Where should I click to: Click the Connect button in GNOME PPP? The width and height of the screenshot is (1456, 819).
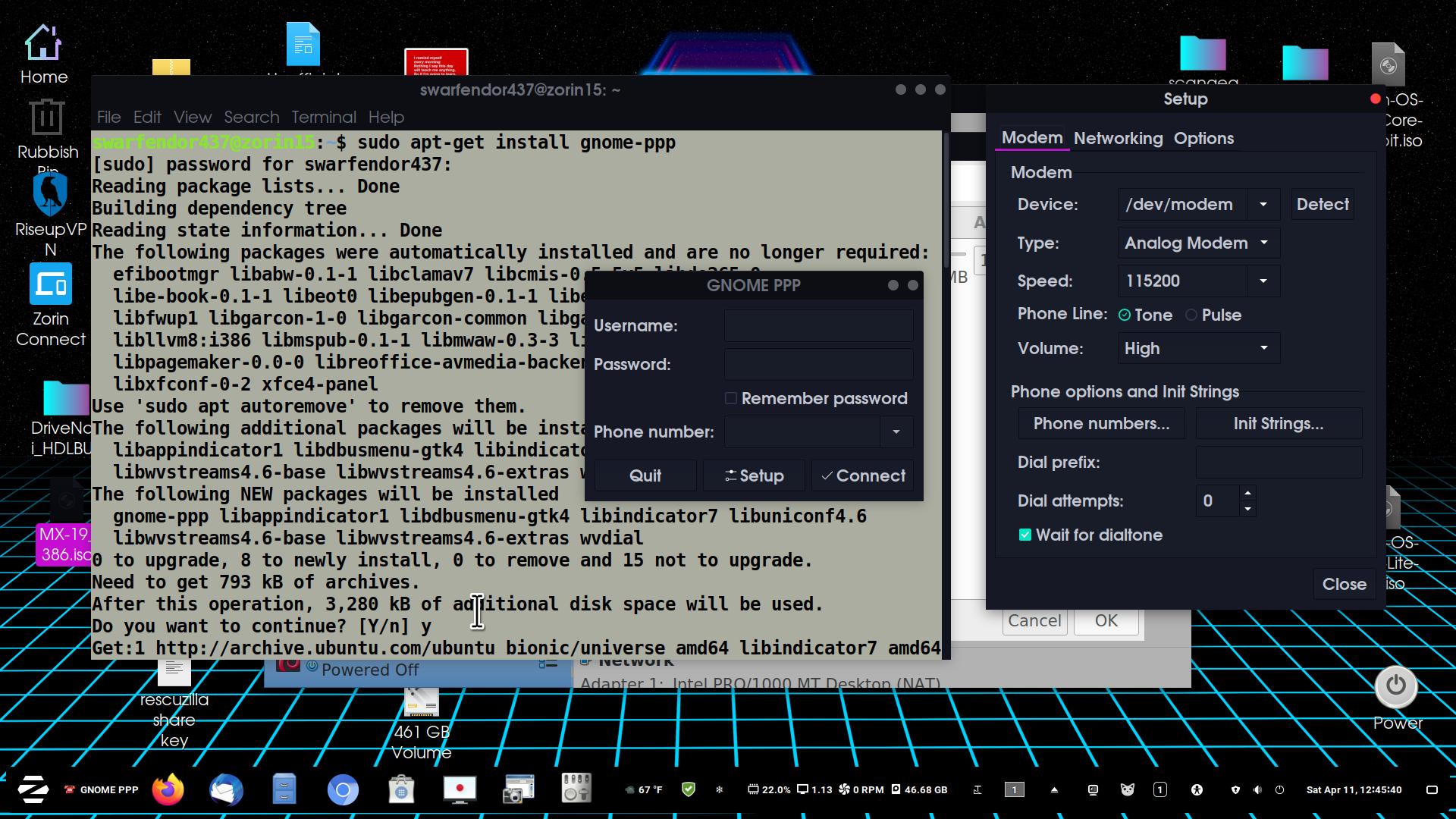863,475
